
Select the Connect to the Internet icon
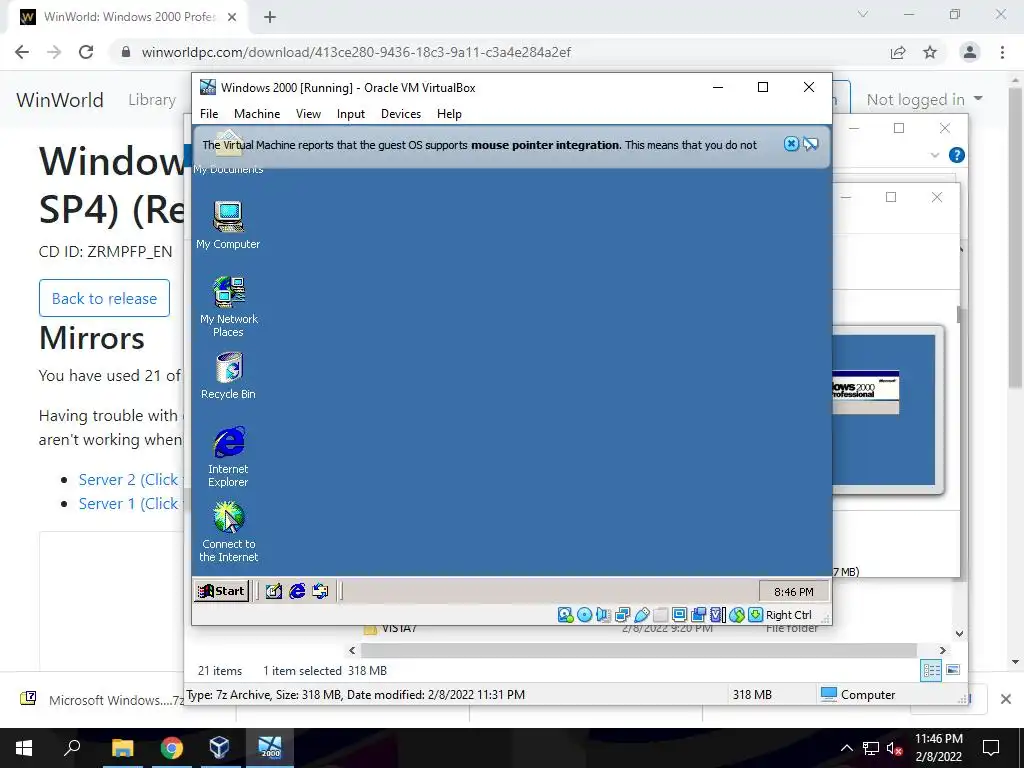[x=229, y=532]
